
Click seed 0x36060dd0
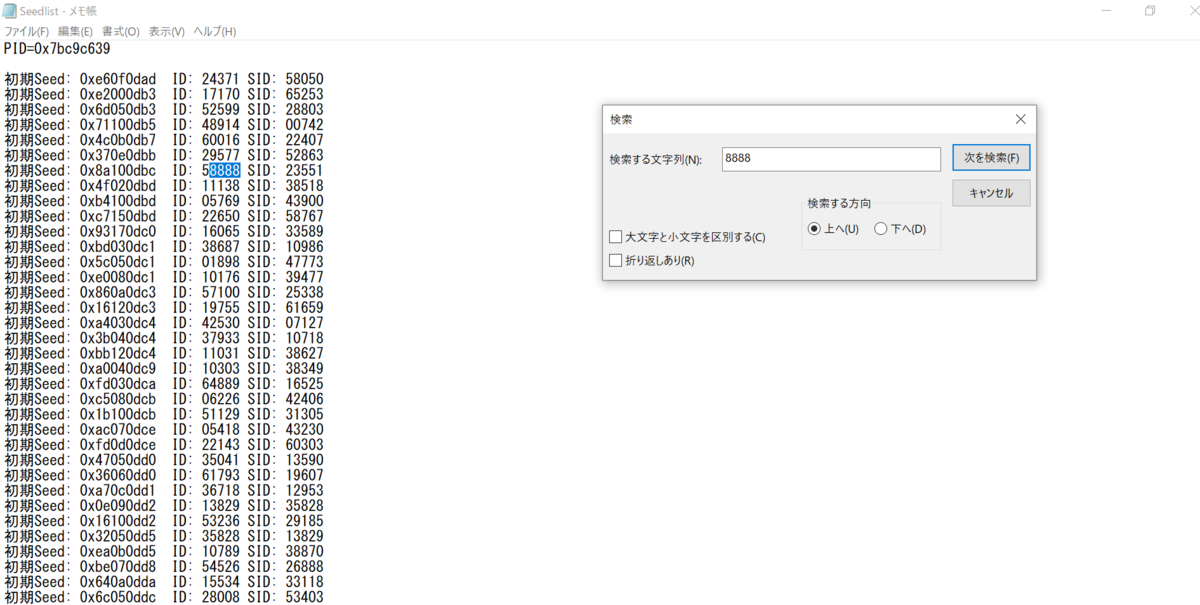[x=118, y=476]
